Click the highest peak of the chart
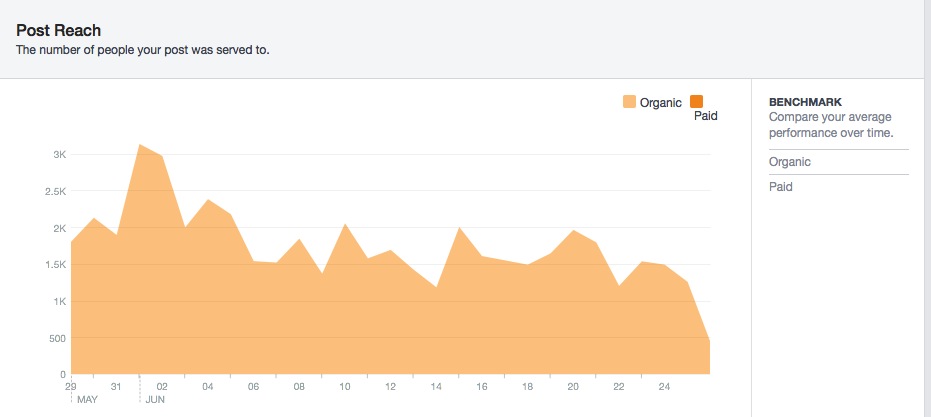Image resolution: width=931 pixels, height=417 pixels. click(x=139, y=145)
